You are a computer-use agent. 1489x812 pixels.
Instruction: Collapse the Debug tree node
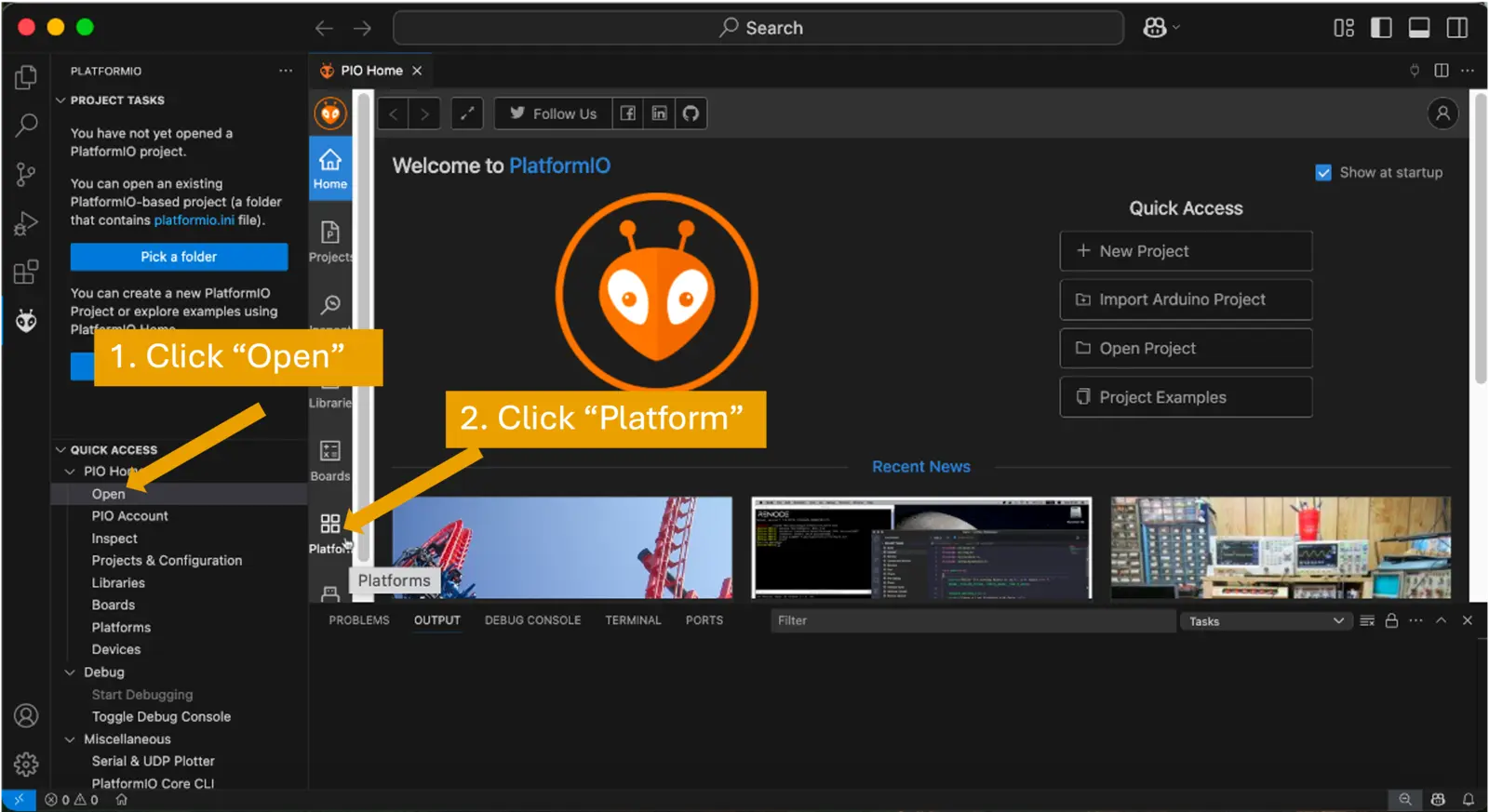tap(70, 672)
